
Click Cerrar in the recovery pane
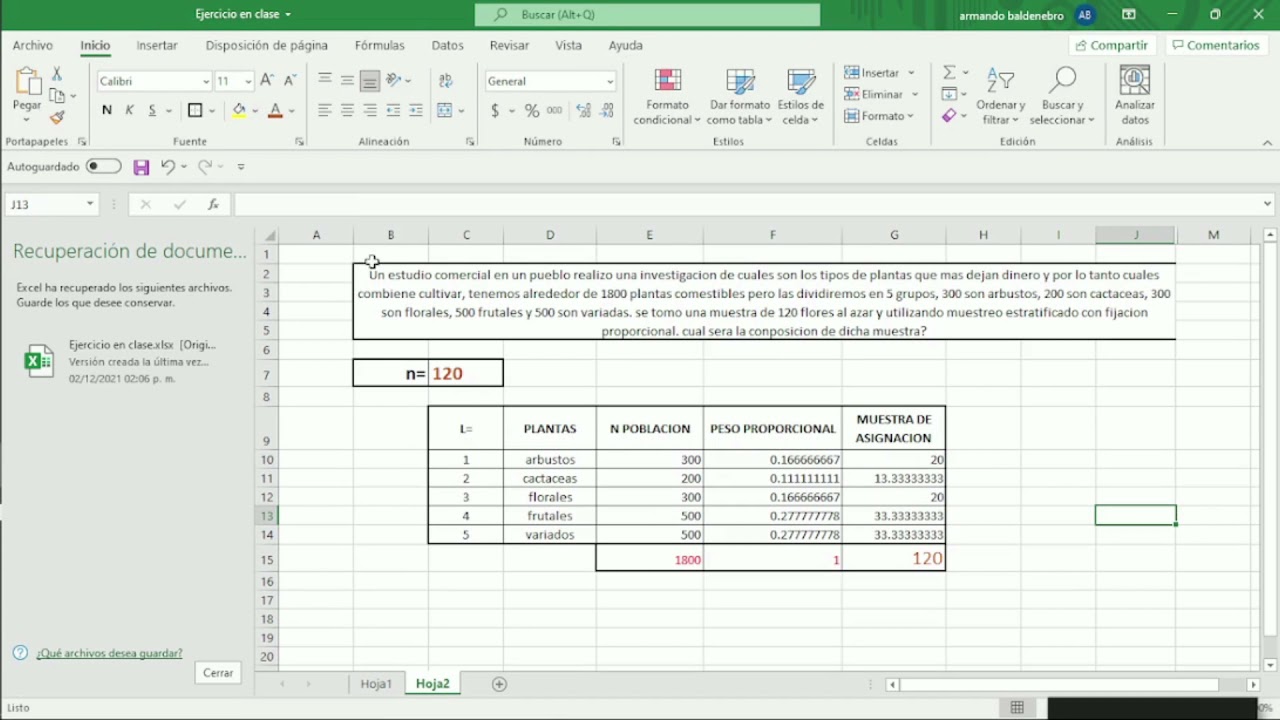218,673
